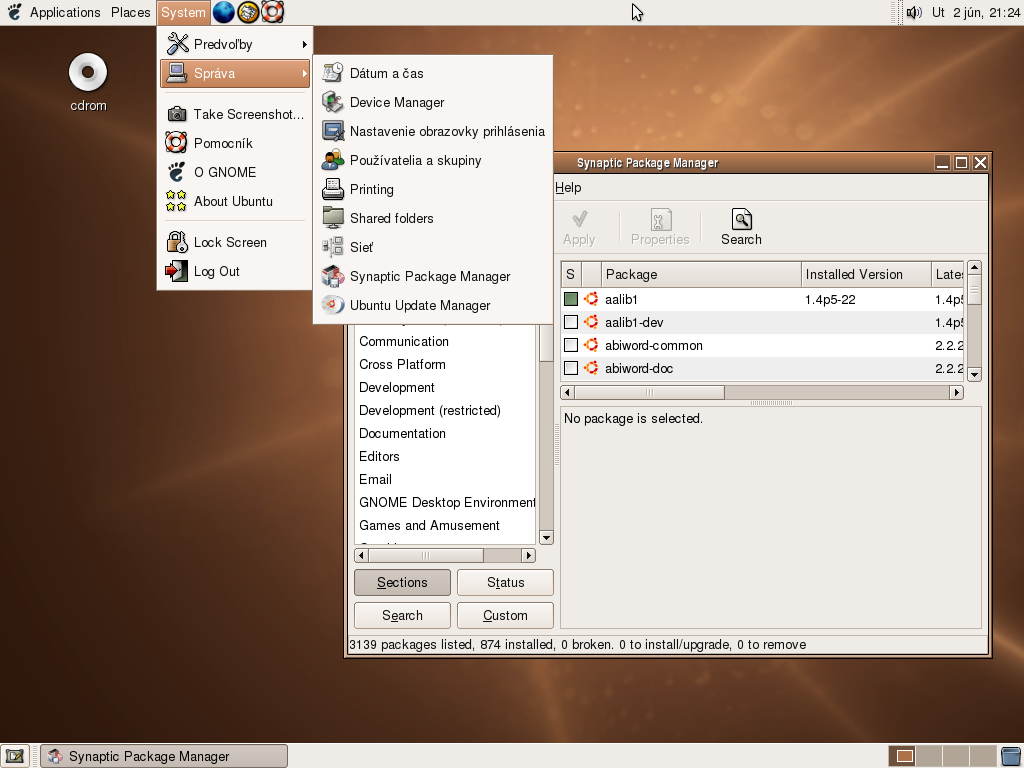Click the System menu in top panel
1024x768 pixels.
point(184,12)
